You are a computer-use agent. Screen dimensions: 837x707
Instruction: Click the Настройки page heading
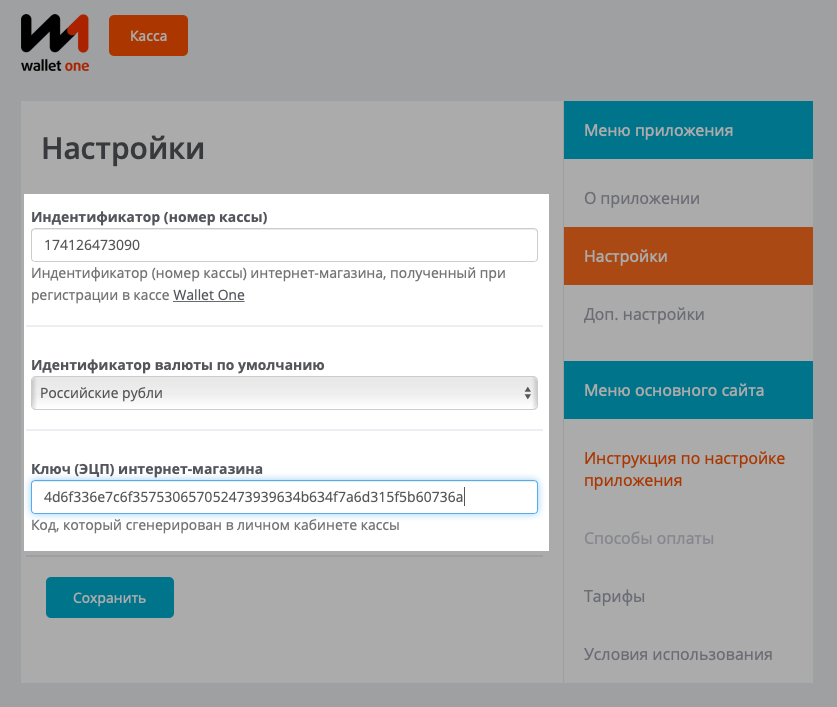123,148
